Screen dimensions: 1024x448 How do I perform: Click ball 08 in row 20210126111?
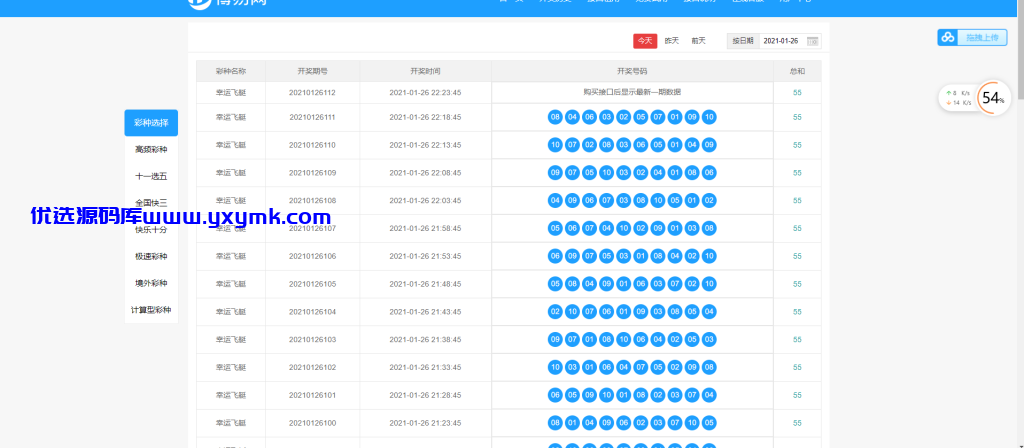coord(556,118)
